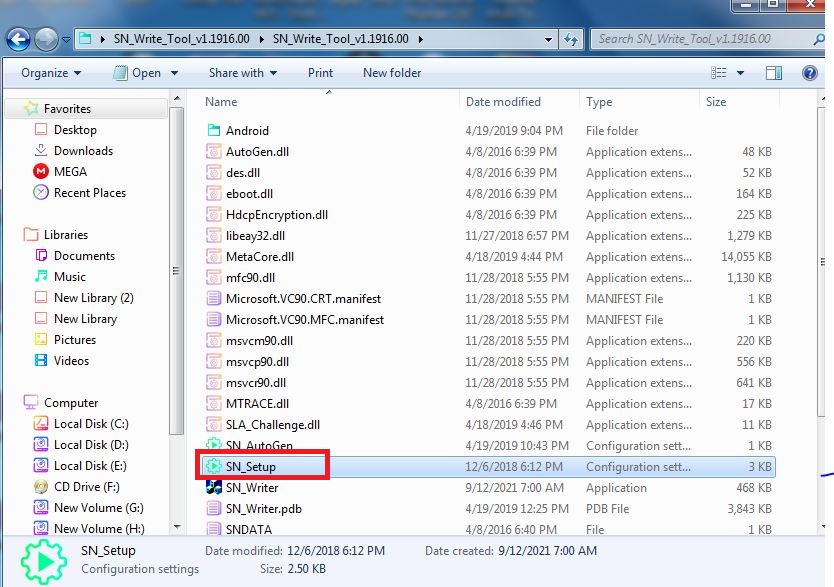Select HdcpEncryption.dll file
This screenshot has width=834, height=587.
[277, 215]
